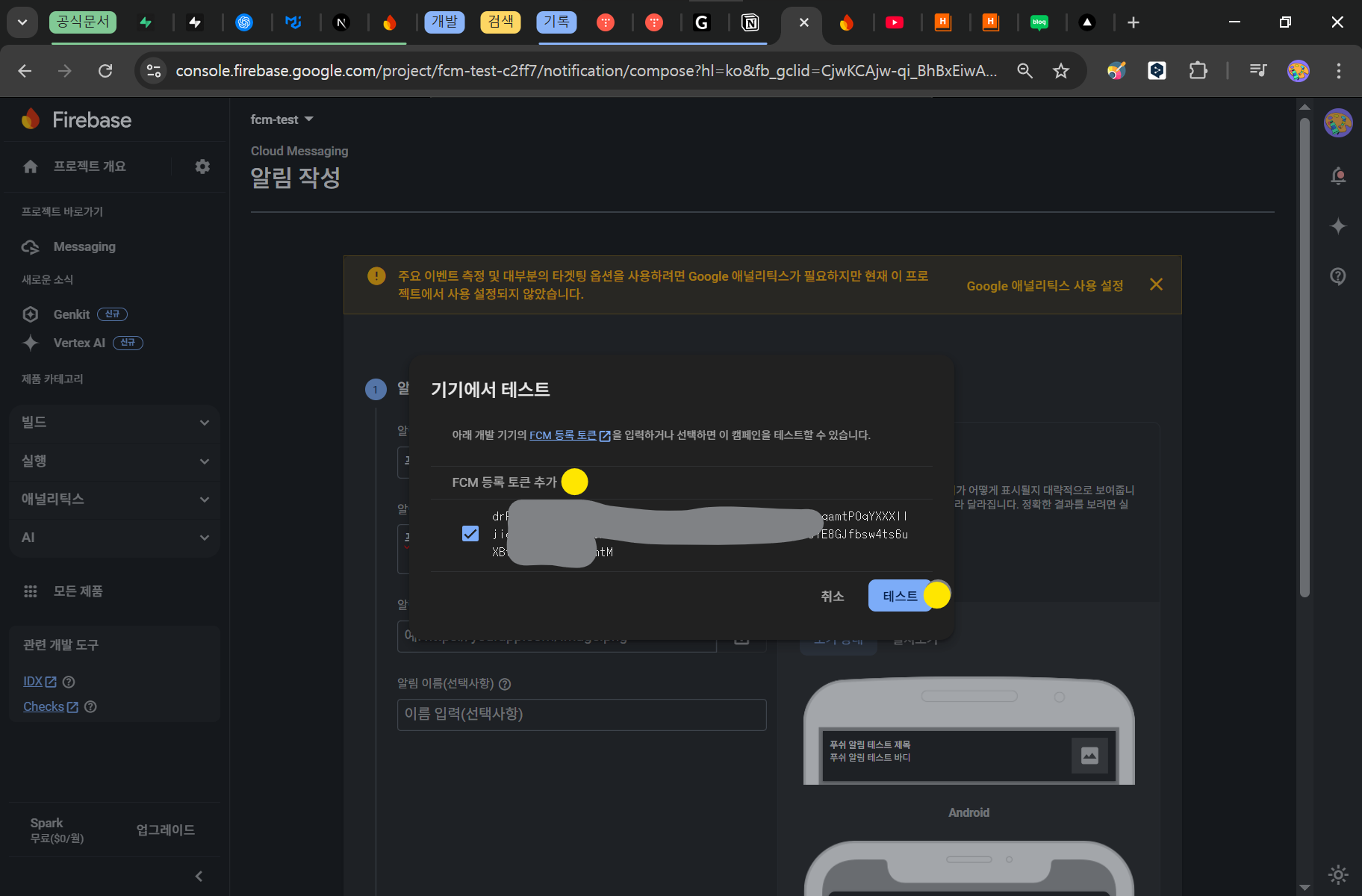
Task: Close the current browser tab
Action: click(x=803, y=22)
